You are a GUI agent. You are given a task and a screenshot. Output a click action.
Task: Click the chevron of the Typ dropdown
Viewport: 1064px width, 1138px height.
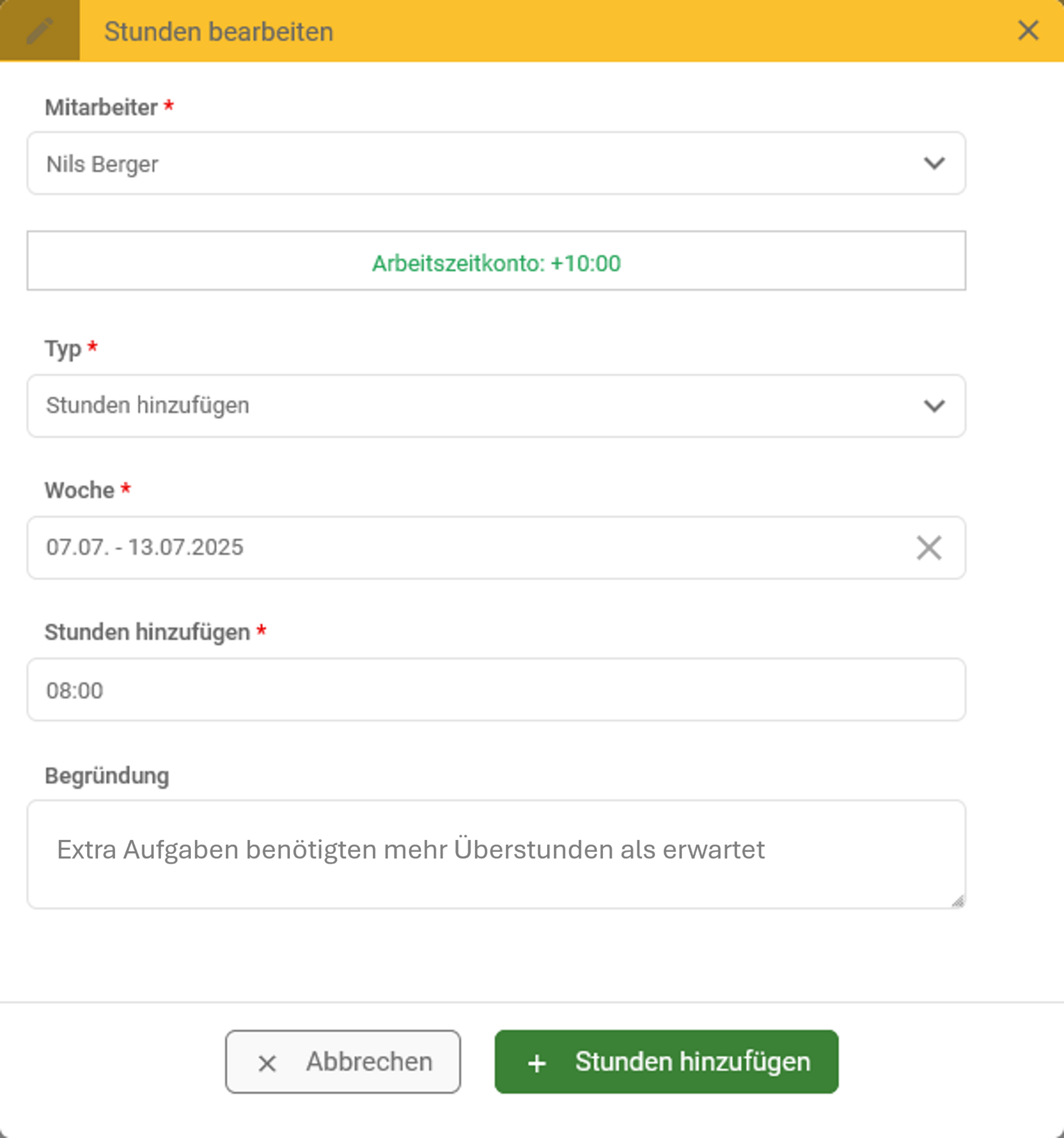tap(934, 406)
